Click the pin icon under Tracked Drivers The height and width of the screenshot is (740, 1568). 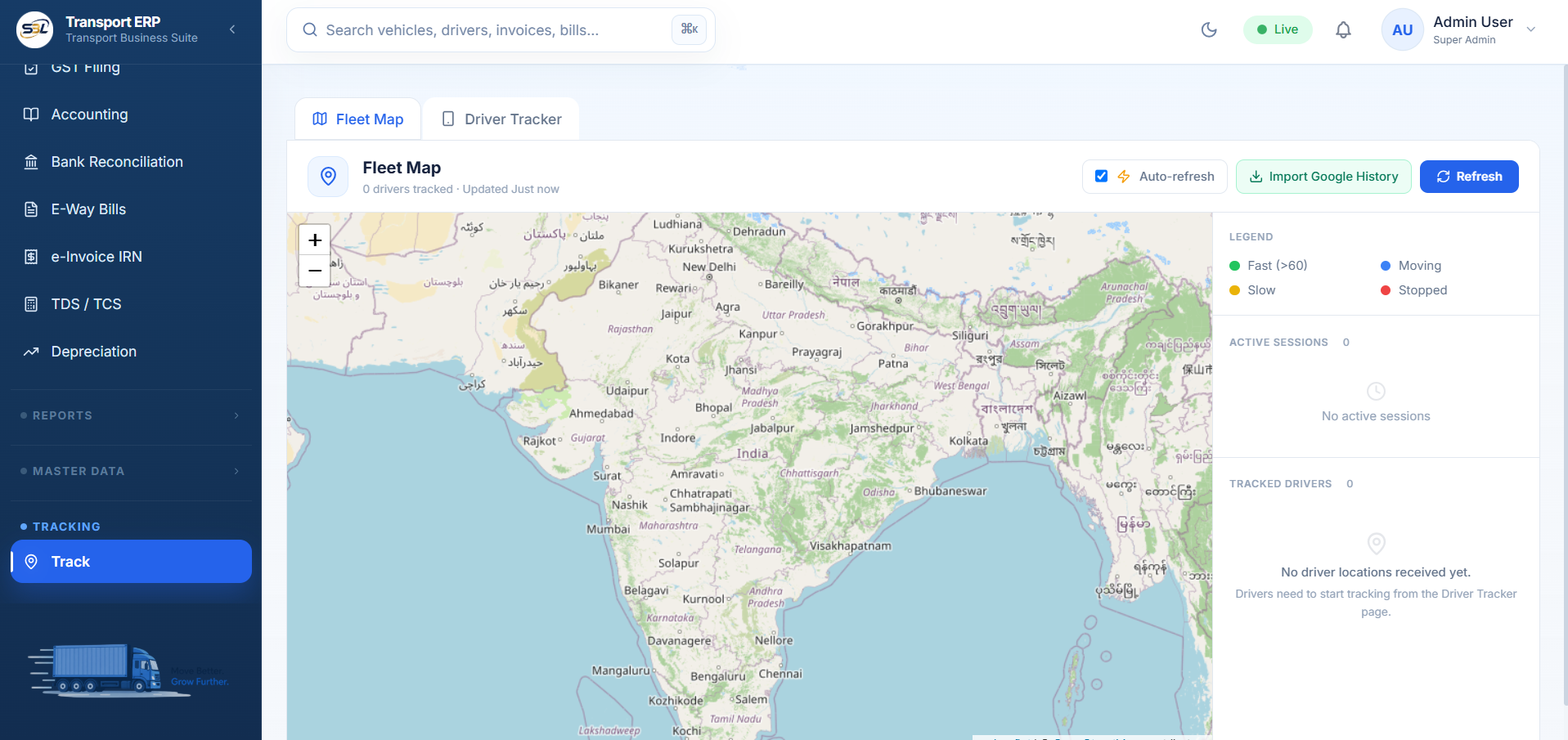coord(1376,543)
